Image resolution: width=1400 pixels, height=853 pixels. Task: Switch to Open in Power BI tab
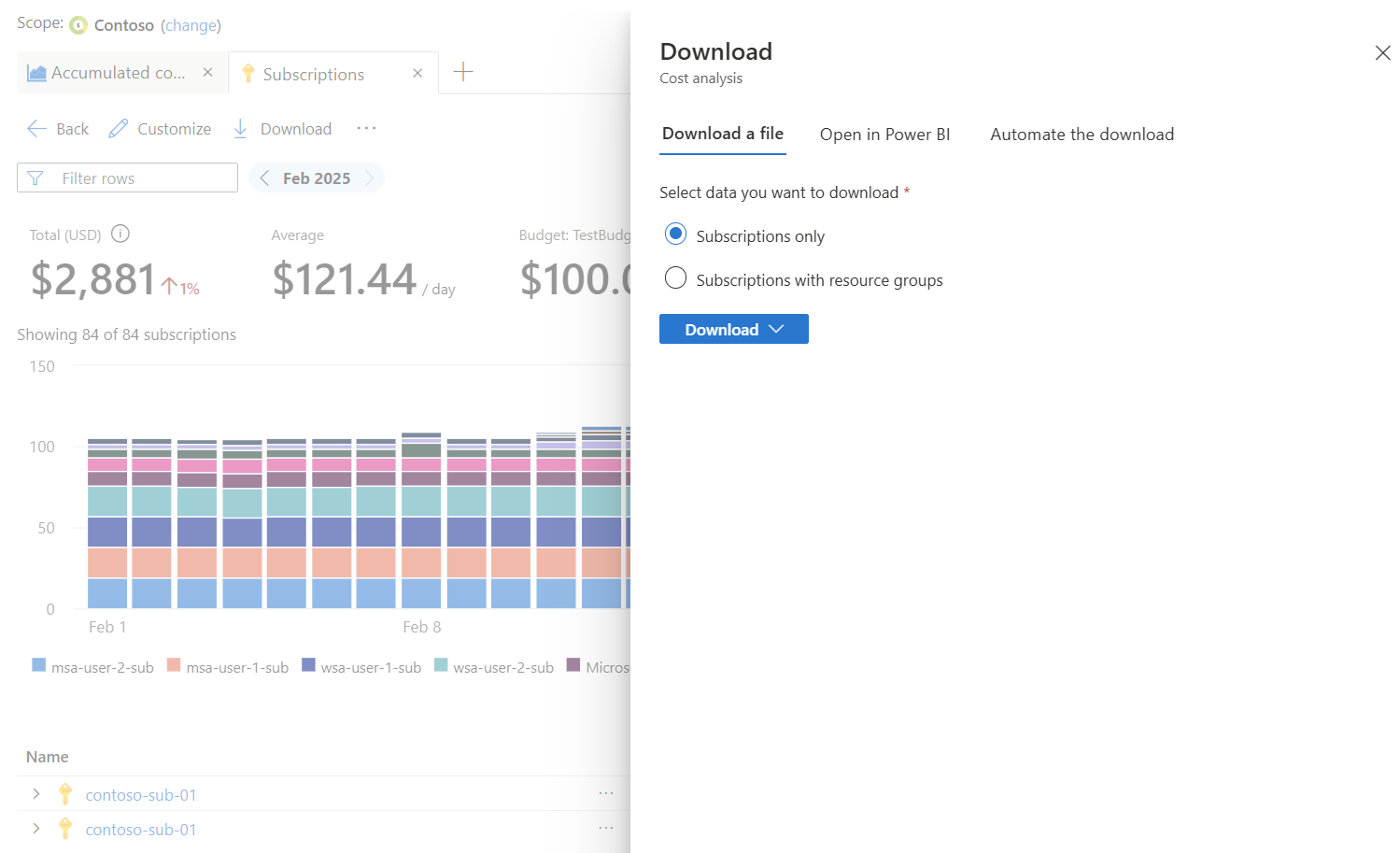click(x=884, y=135)
